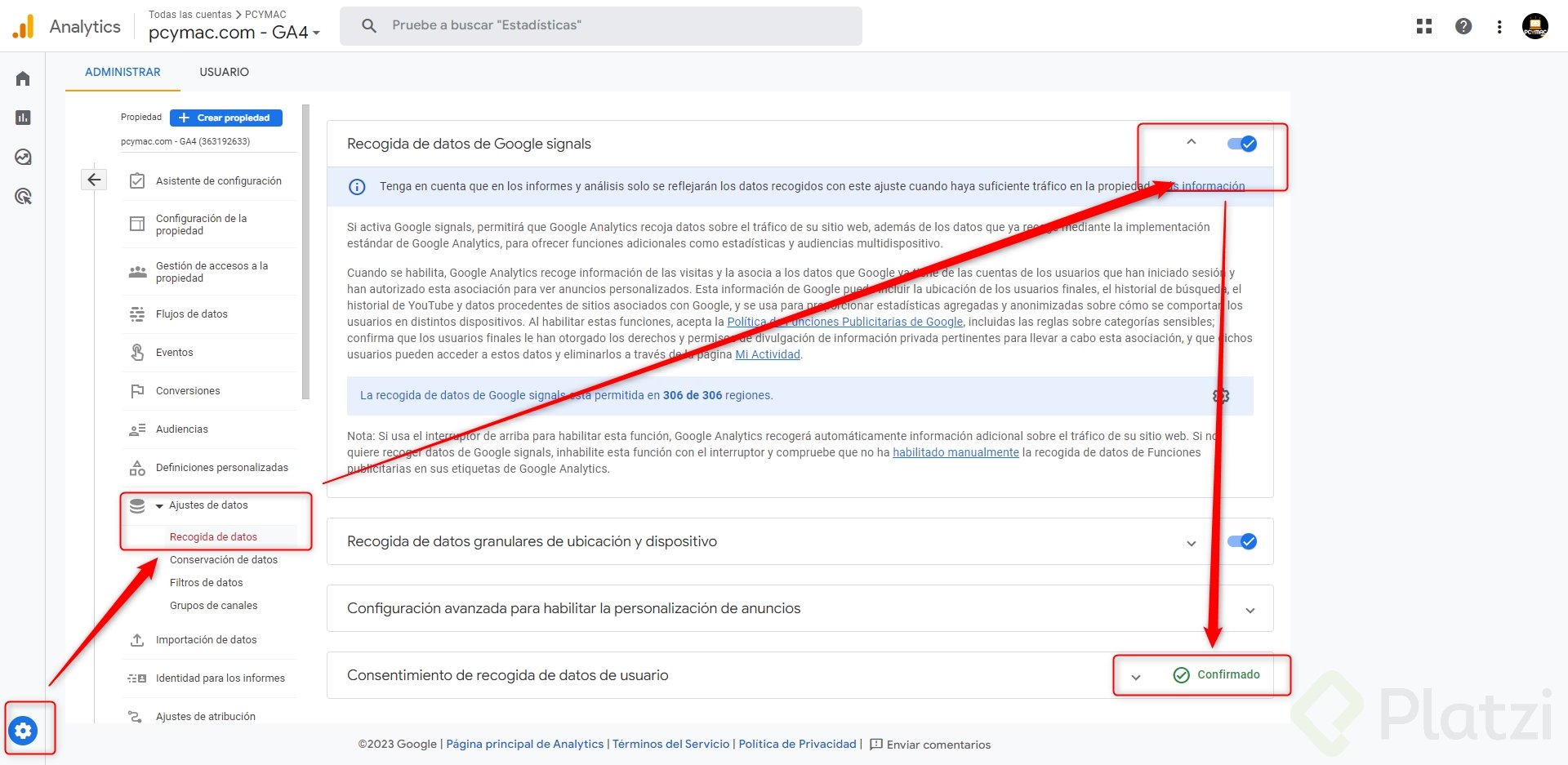Open Política de Funciones Publicitarias de Google link
The width and height of the screenshot is (1568, 765).
click(845, 322)
